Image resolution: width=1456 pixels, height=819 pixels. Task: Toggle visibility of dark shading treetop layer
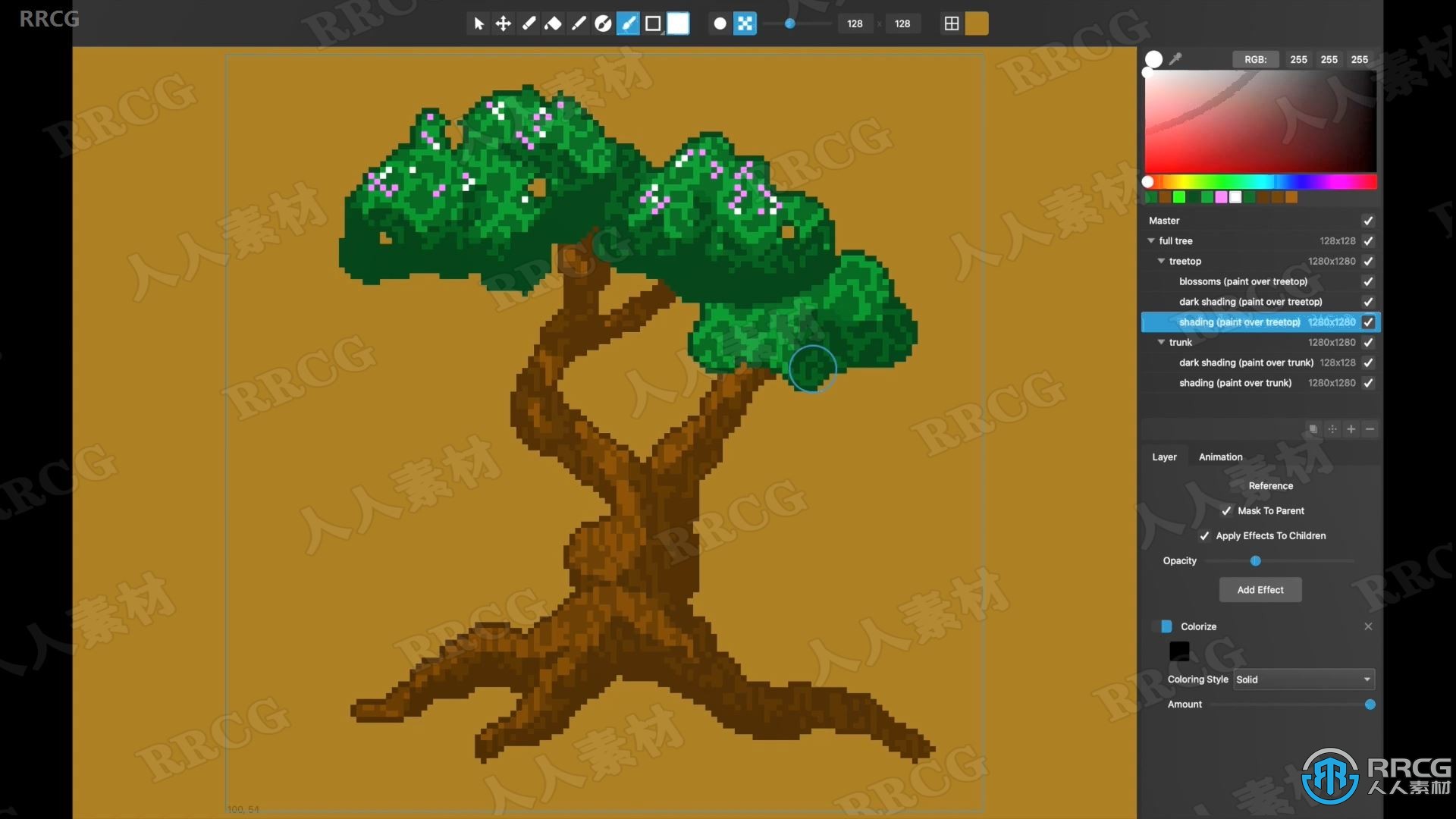point(1369,301)
